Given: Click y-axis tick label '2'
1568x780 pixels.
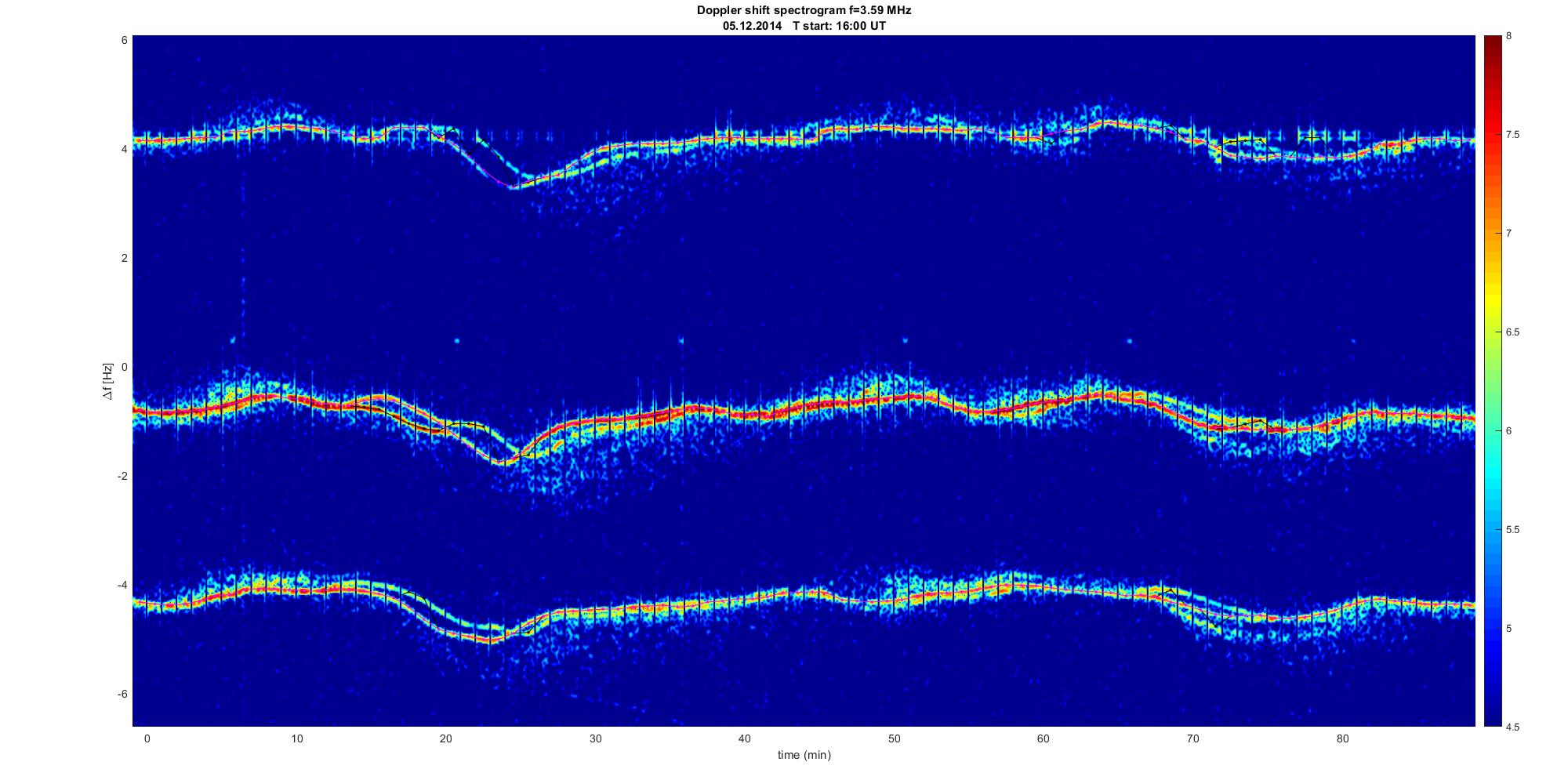Looking at the screenshot, I should click(x=124, y=258).
